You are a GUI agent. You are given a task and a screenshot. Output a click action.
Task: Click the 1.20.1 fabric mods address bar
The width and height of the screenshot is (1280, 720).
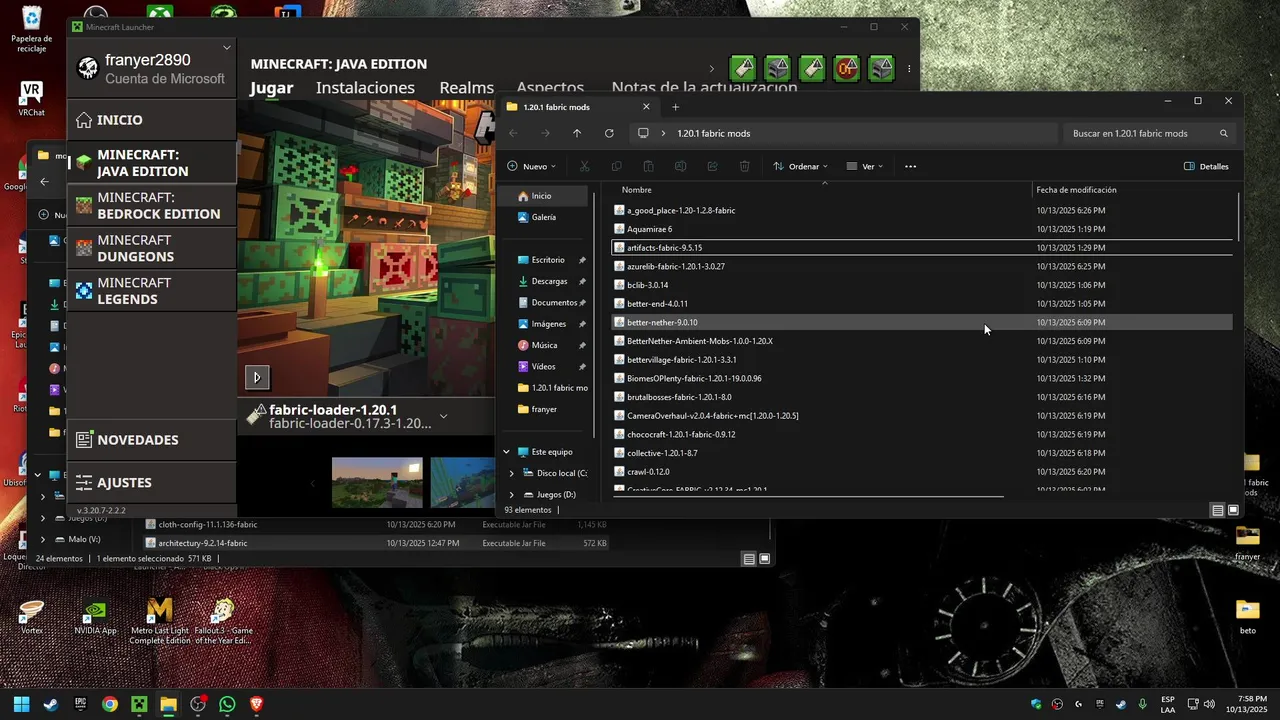point(845,133)
